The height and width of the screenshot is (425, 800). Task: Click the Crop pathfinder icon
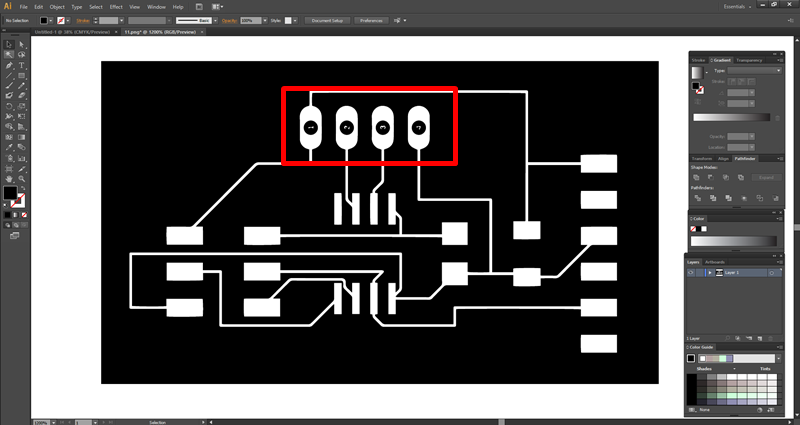[744, 198]
